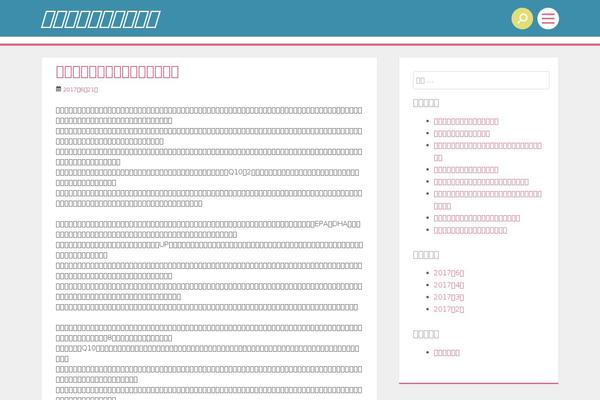Open the pink article headline link
Viewport: 600px width, 400px height.
[x=117, y=72]
